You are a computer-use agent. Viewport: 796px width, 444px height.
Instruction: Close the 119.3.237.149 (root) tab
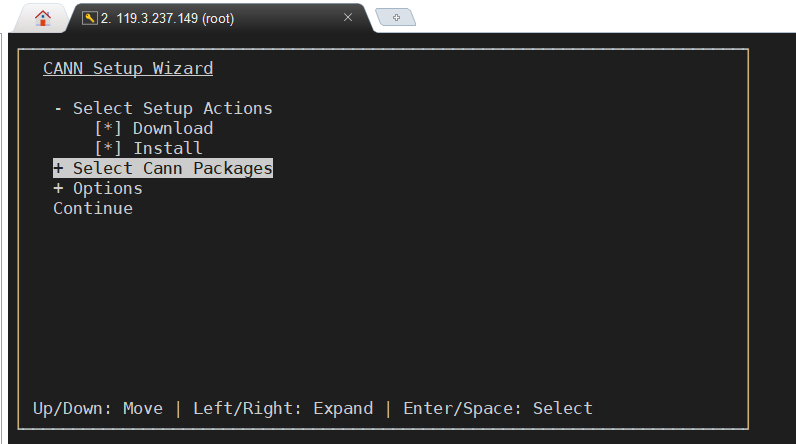[x=348, y=18]
